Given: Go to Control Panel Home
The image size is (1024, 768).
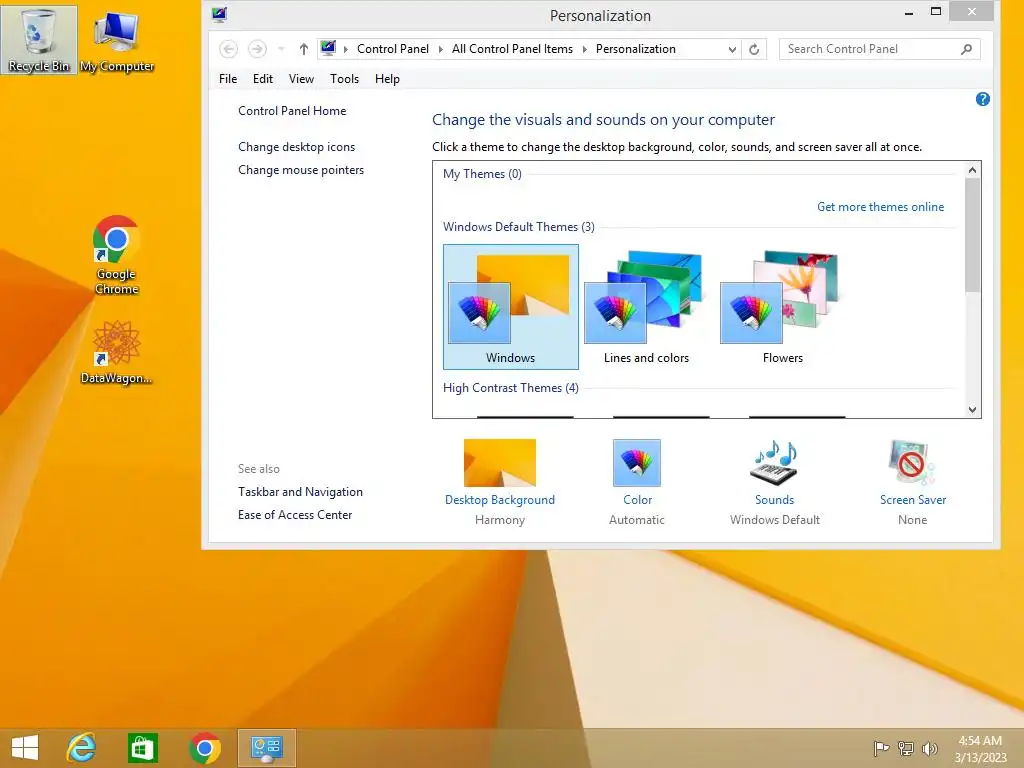Looking at the screenshot, I should point(292,111).
